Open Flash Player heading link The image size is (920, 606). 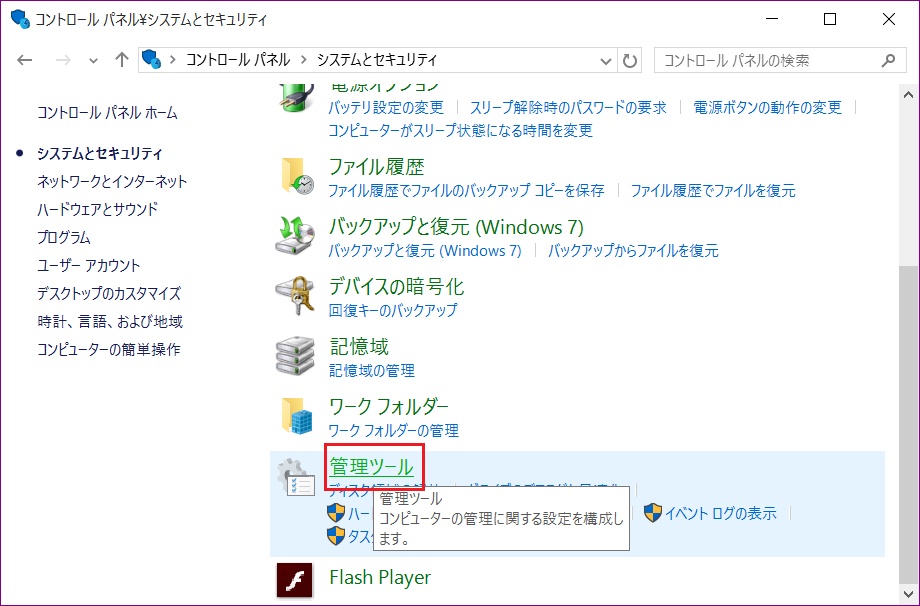point(380,577)
